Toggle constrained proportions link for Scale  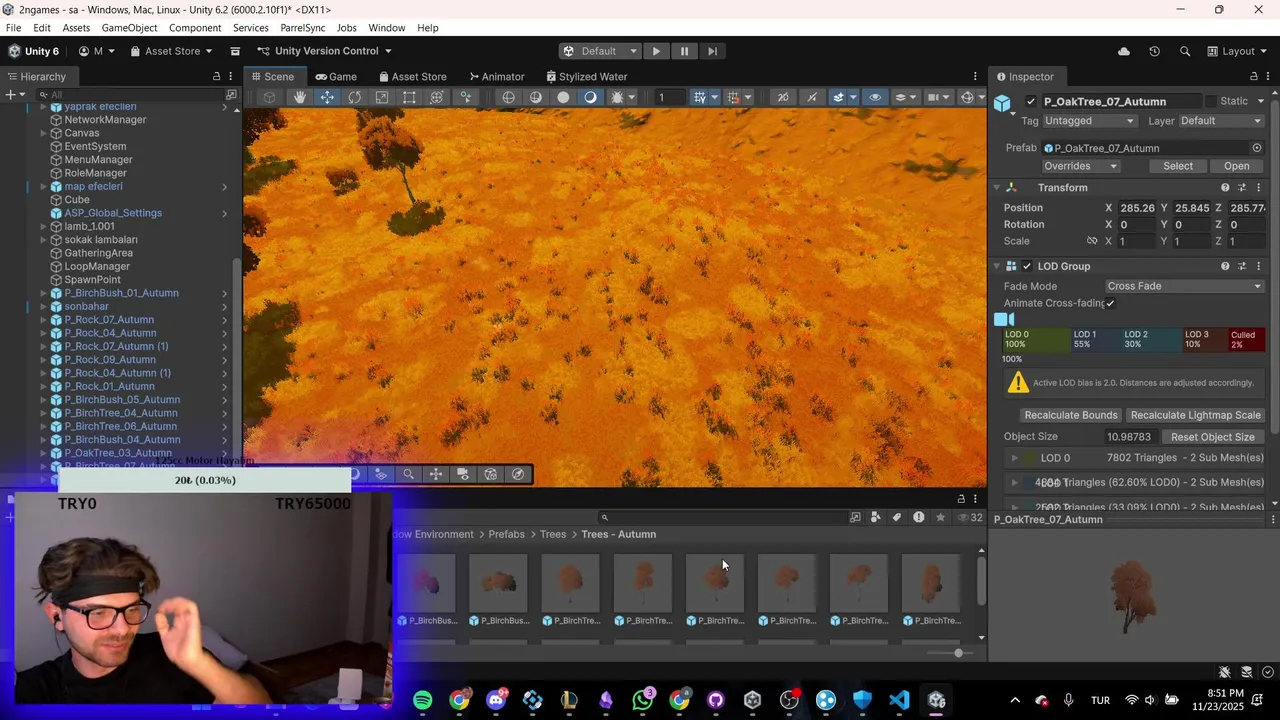click(x=1092, y=241)
